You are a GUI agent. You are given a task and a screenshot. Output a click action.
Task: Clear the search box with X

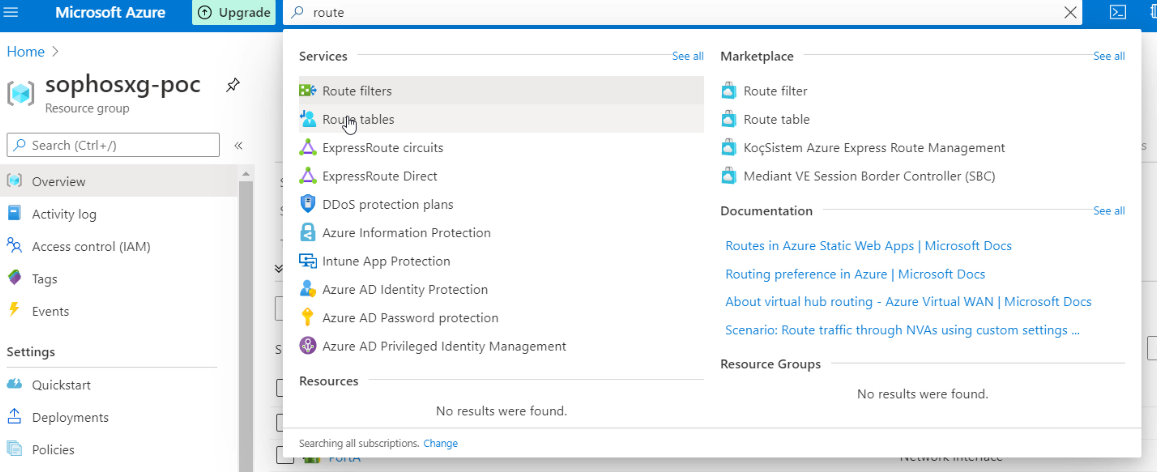tap(1071, 13)
